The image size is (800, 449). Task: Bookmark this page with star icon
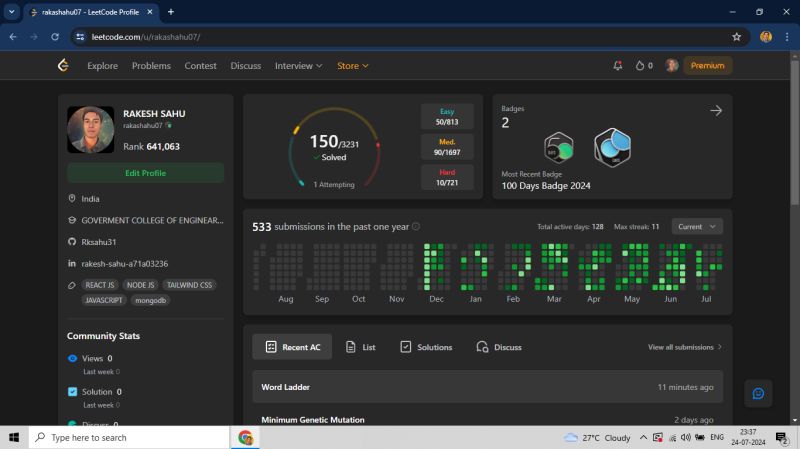click(x=737, y=37)
